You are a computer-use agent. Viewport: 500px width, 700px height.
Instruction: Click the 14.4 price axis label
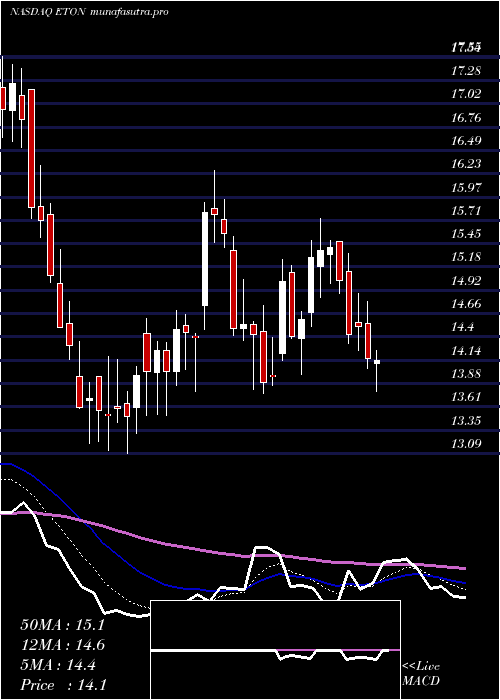(x=462, y=327)
